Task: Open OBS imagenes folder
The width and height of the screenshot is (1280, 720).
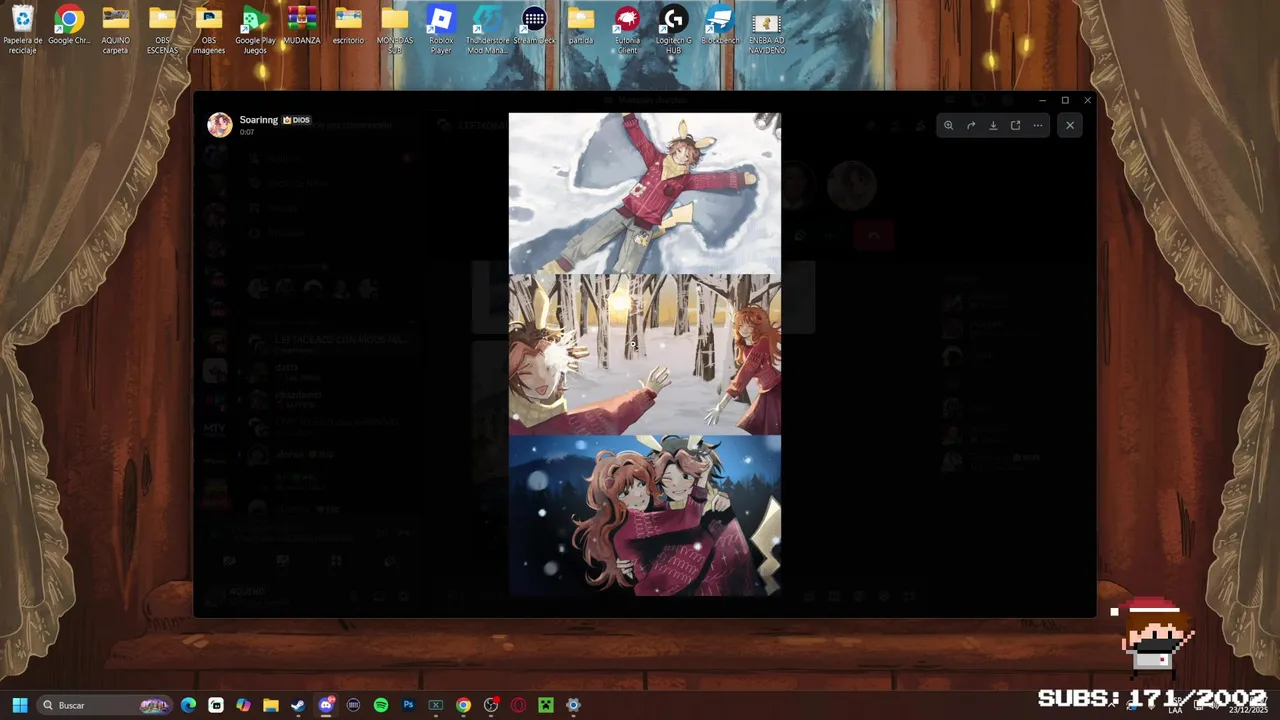Action: (209, 30)
